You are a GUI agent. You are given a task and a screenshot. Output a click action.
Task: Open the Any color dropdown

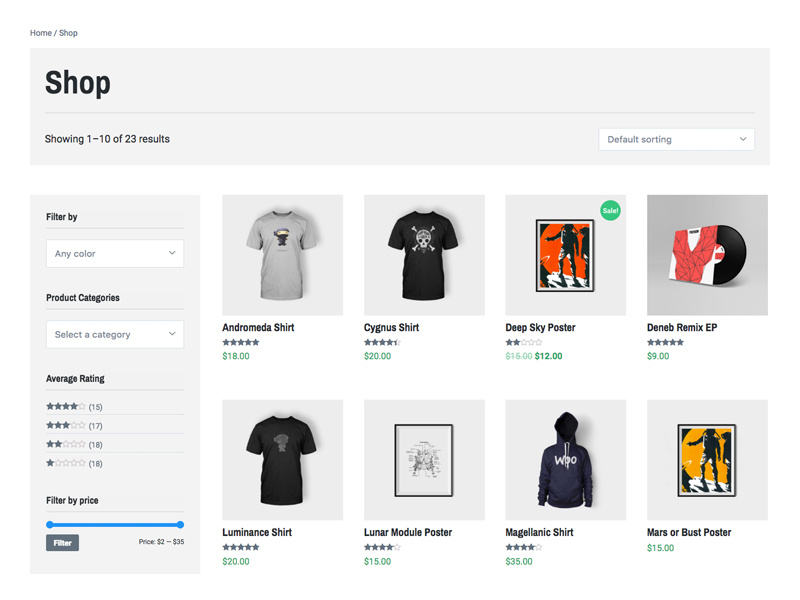pyautogui.click(x=115, y=254)
